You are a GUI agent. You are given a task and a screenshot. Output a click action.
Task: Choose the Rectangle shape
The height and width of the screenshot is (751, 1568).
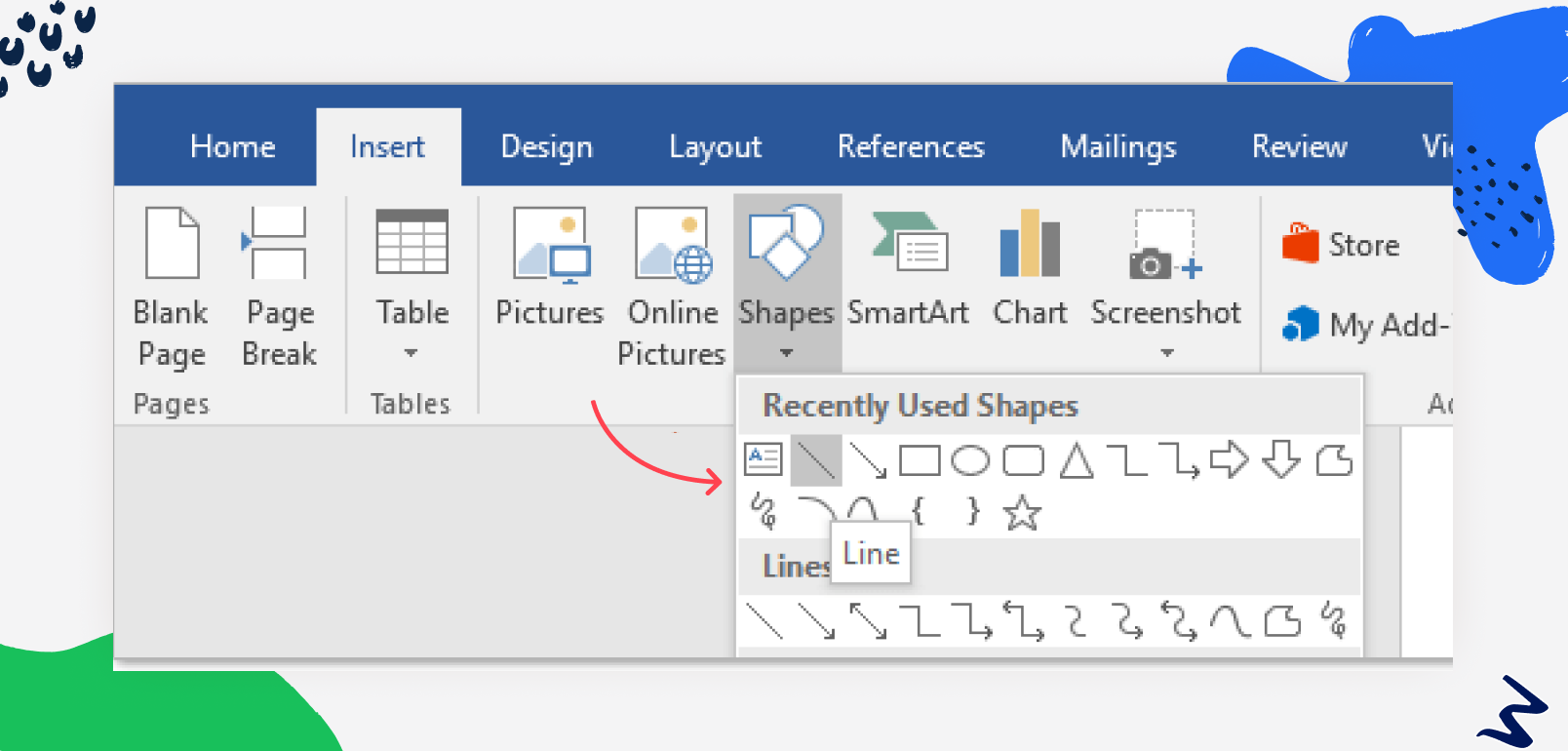[920, 460]
